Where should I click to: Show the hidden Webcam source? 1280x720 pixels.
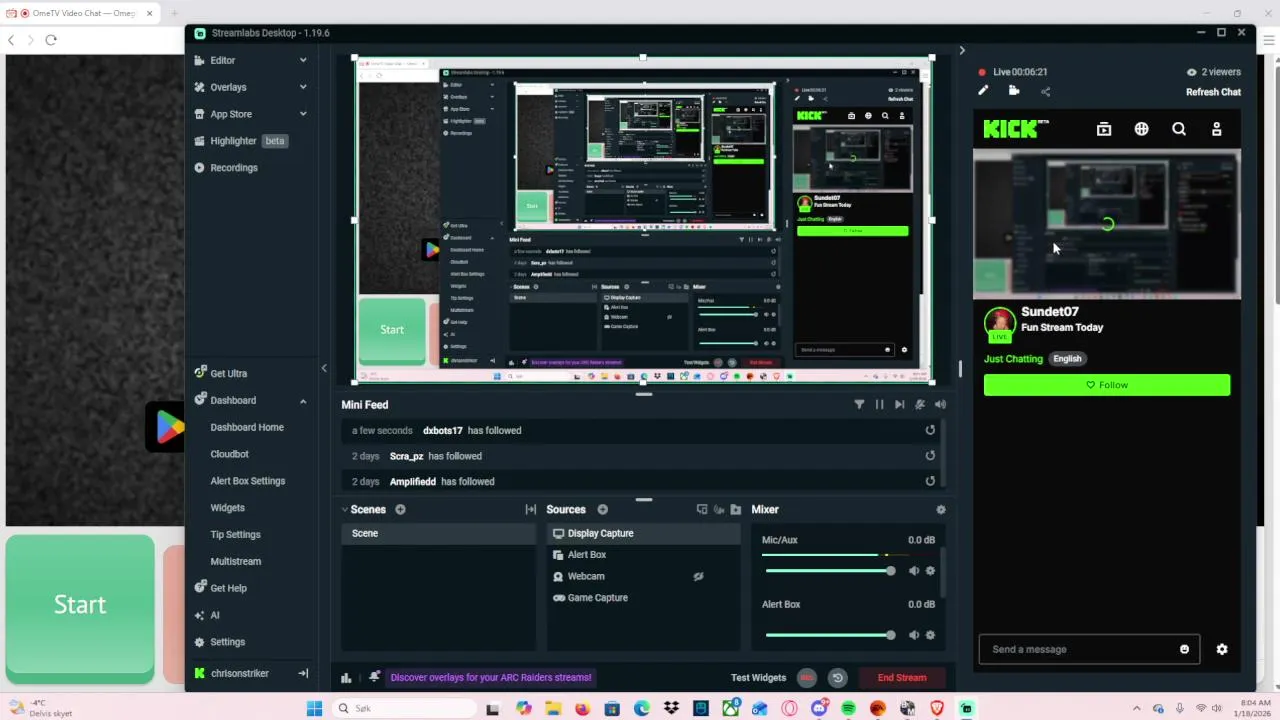698,576
